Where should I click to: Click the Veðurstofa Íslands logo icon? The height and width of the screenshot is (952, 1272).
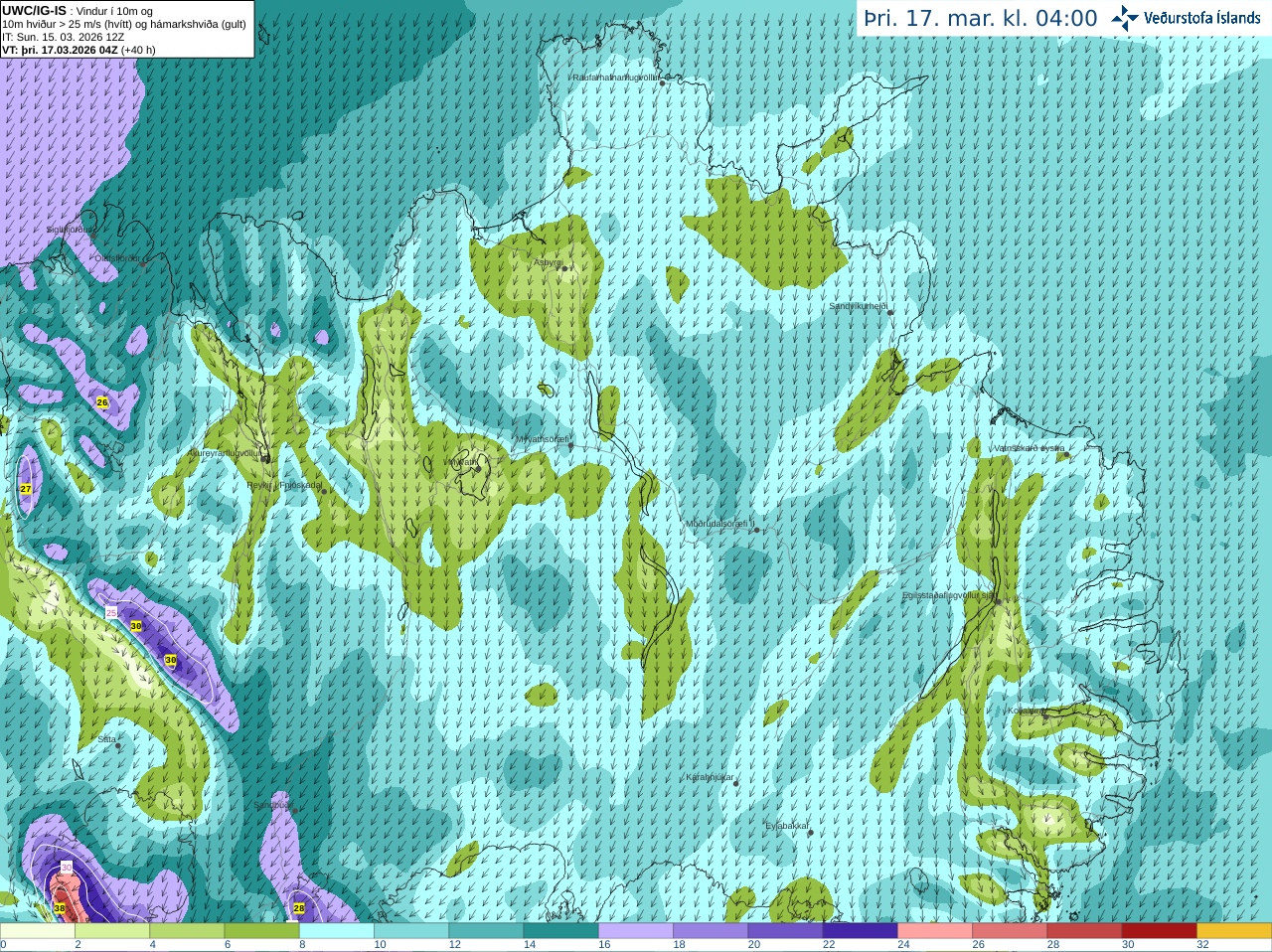[1125, 18]
